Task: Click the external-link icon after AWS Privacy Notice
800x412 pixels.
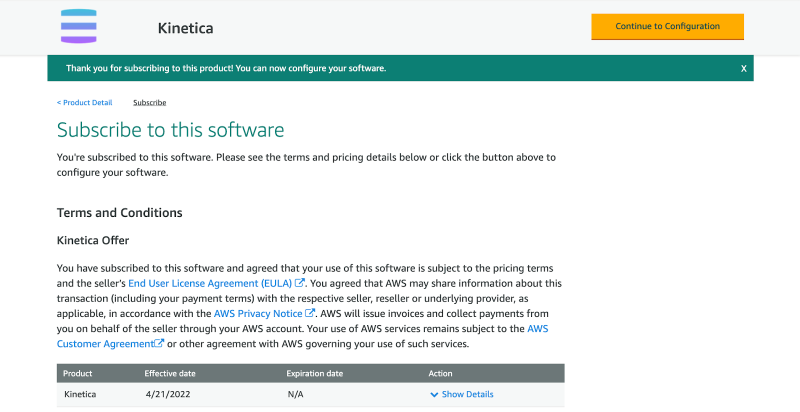Action: pos(310,313)
